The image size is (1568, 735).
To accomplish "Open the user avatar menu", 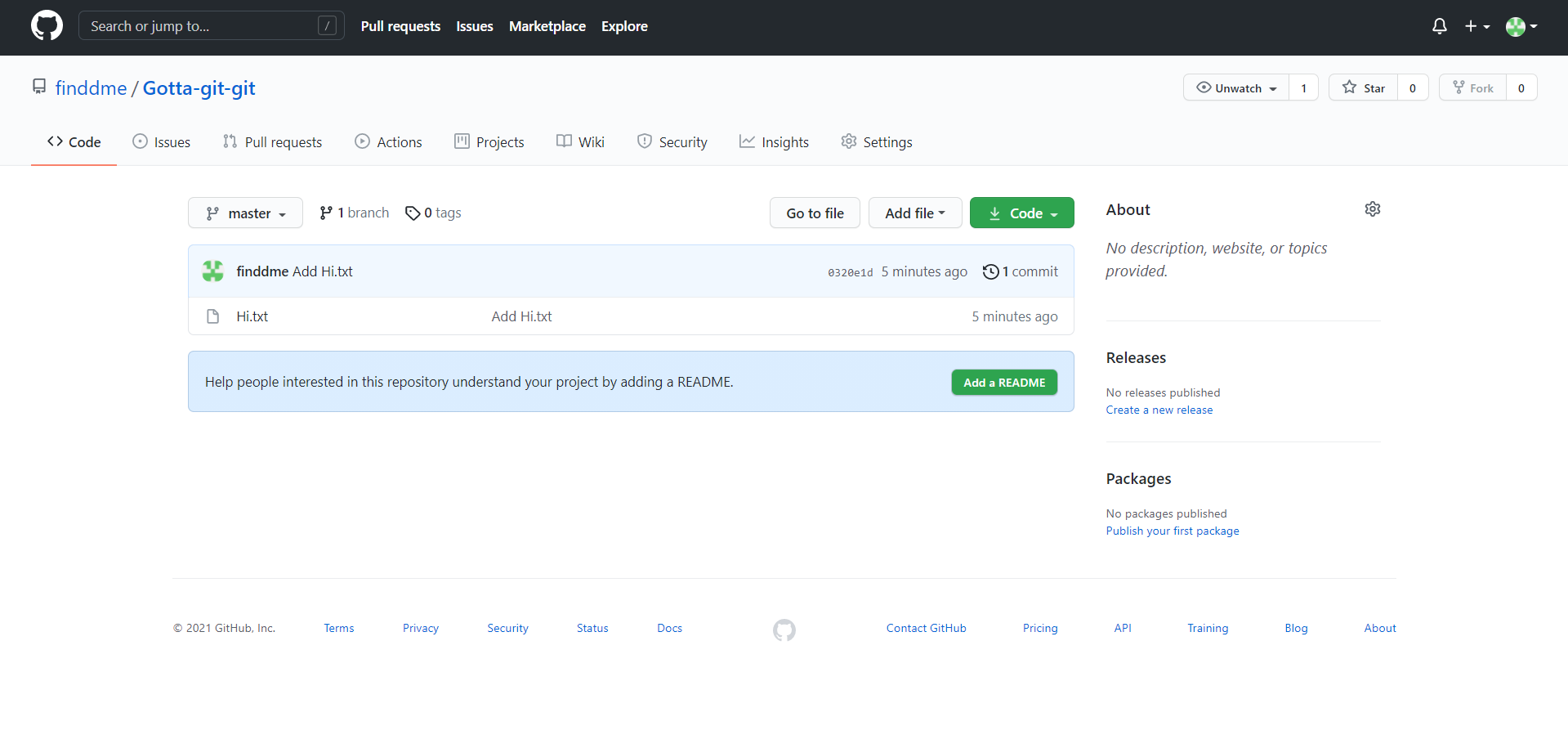I will coord(1521,26).
